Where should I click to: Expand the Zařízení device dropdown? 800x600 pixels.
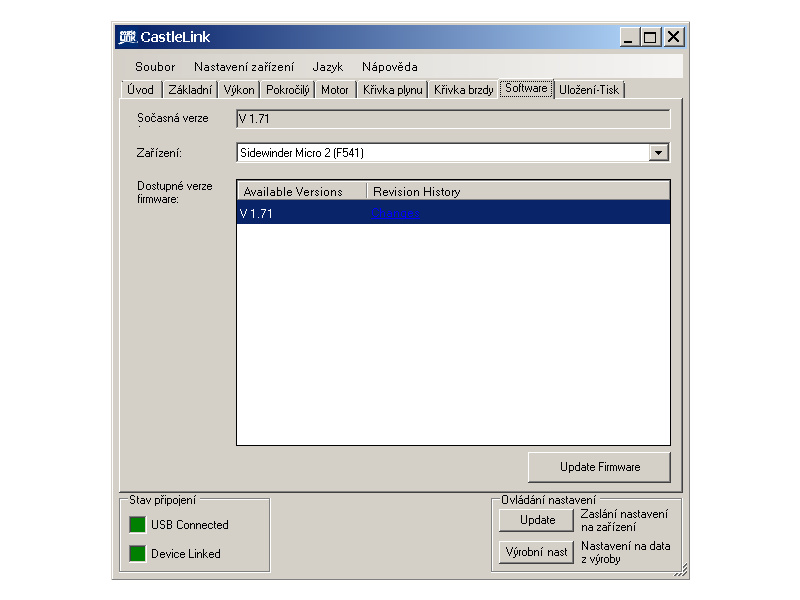click(658, 153)
